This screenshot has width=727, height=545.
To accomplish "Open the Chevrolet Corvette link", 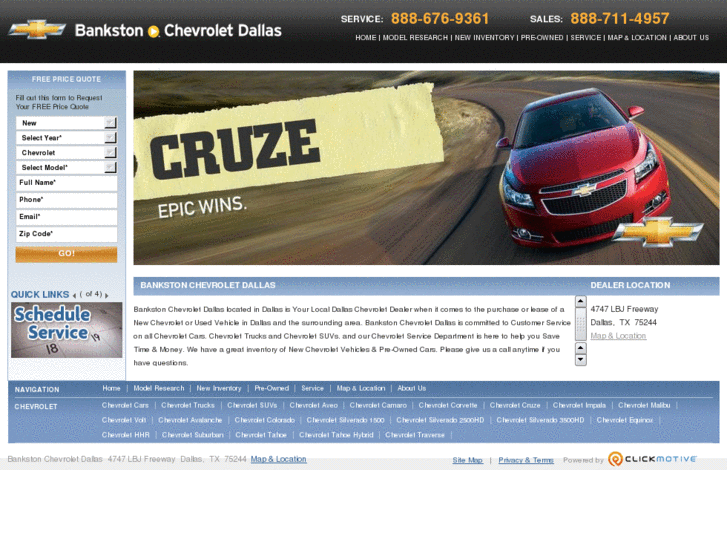I will point(448,405).
